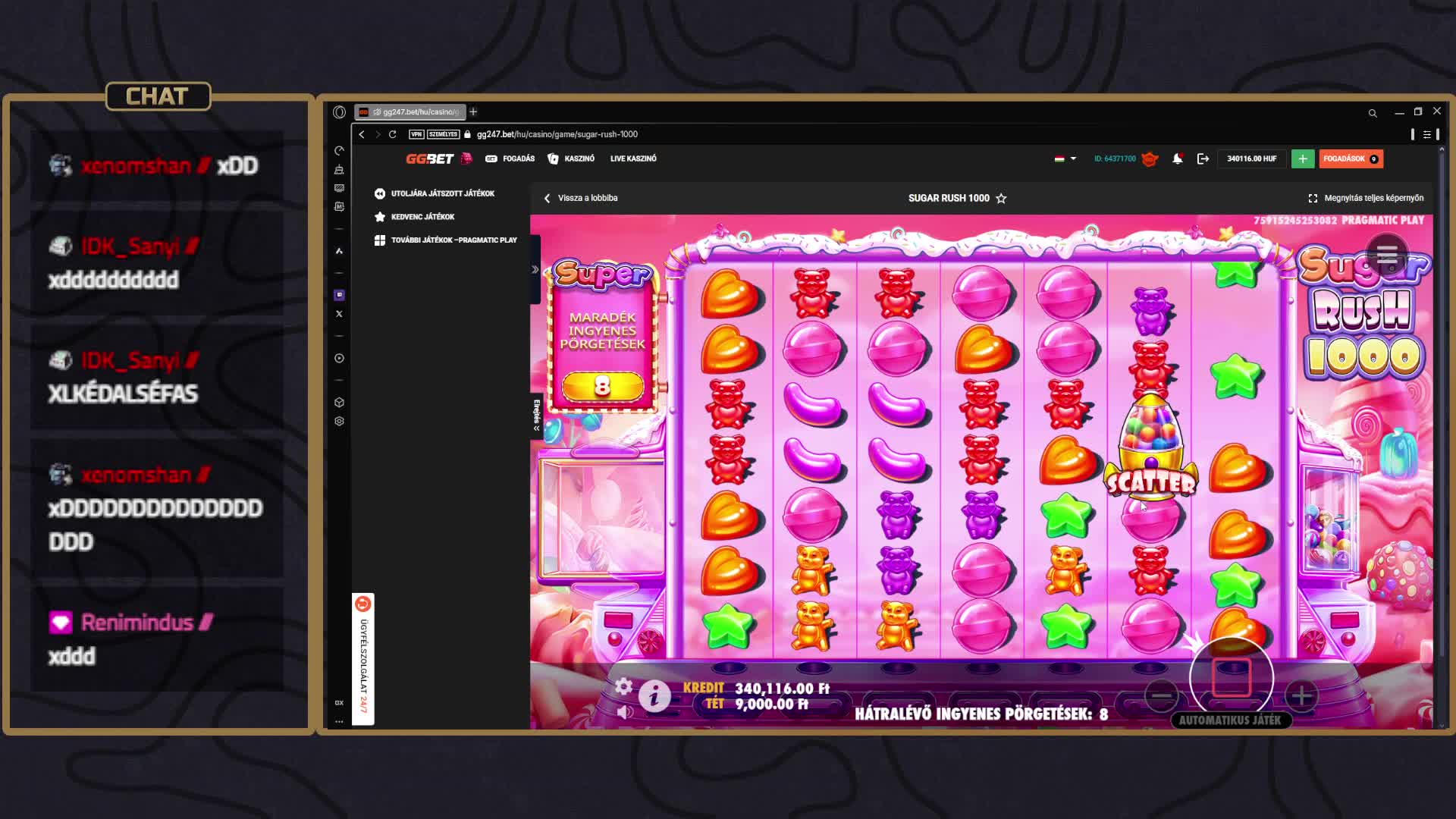Collapse panel with Elrejtés tab
Screen dimensions: 1456x819
[536, 416]
